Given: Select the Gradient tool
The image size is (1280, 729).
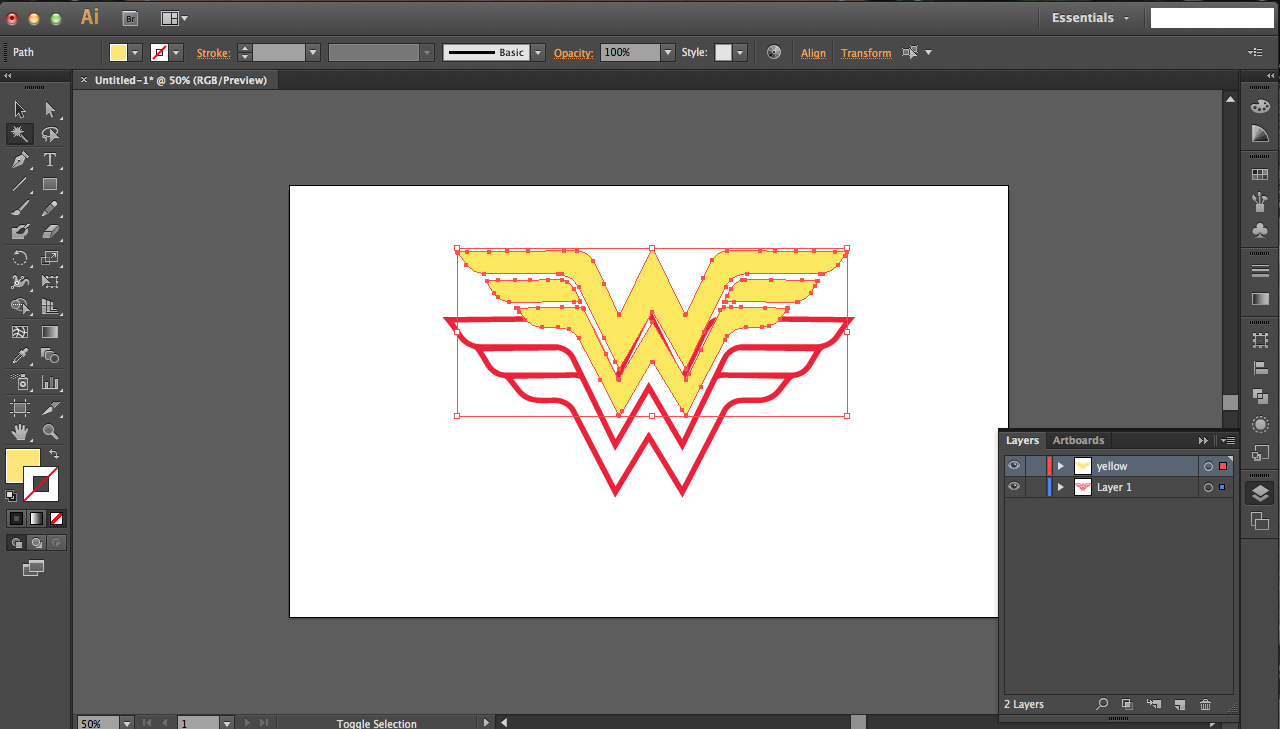Looking at the screenshot, I should 50,332.
